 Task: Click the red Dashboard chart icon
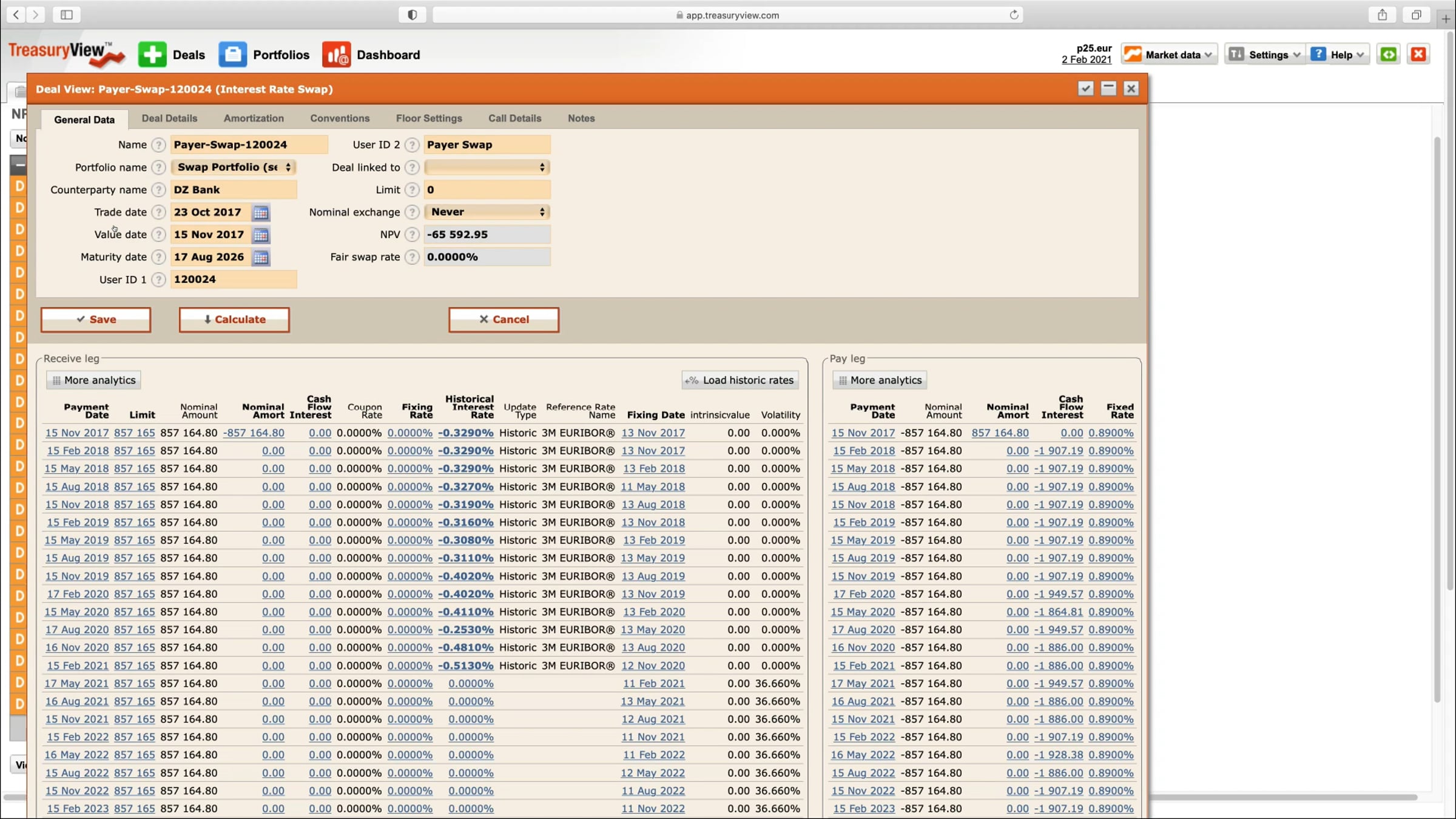[x=336, y=55]
